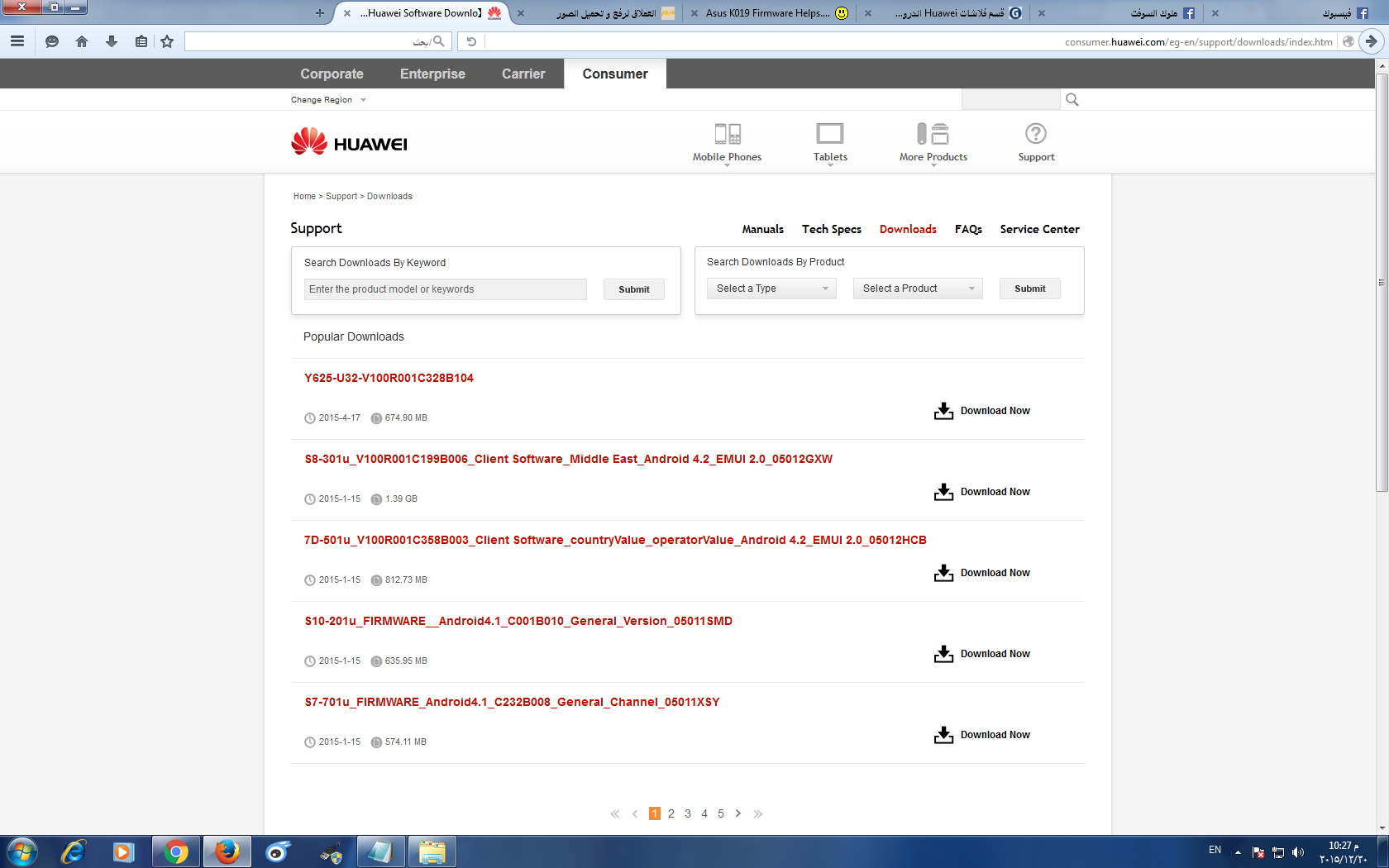Open the Support question-mark icon
Image resolution: width=1389 pixels, height=868 pixels.
click(x=1036, y=143)
